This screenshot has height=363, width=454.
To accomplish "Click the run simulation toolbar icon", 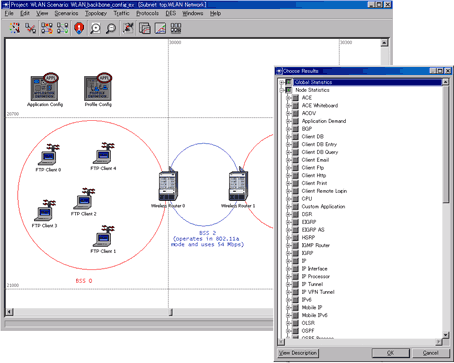I will [x=128, y=28].
